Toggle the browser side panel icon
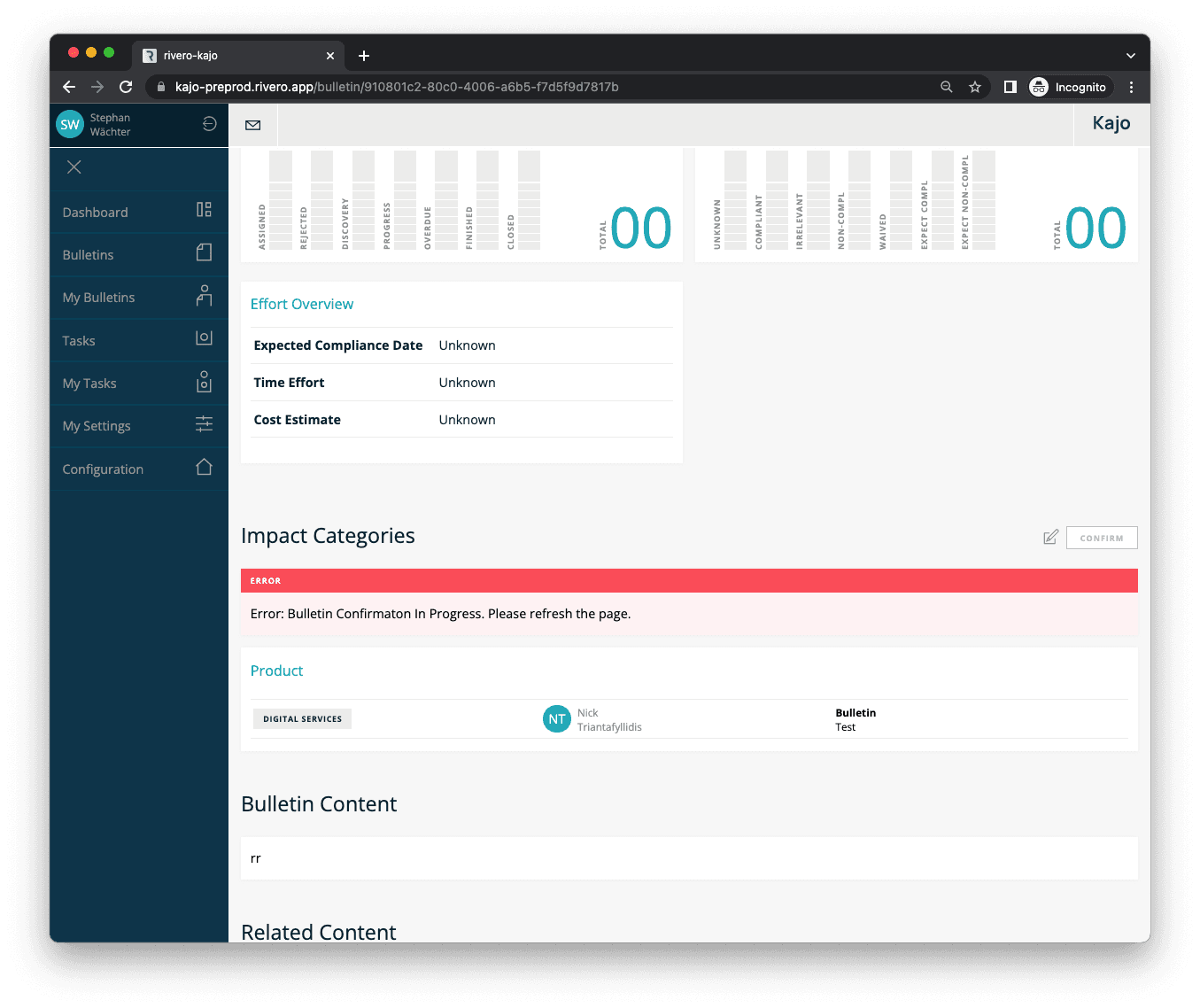The height and width of the screenshot is (1008, 1200). tap(1010, 87)
